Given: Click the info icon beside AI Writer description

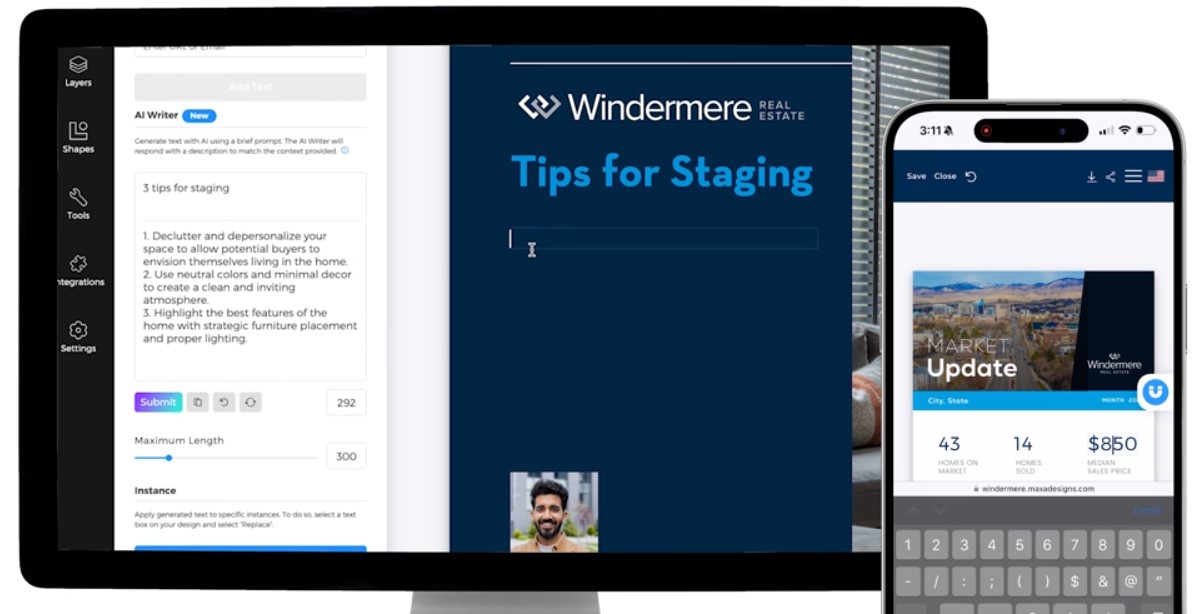Looking at the screenshot, I should [x=345, y=150].
